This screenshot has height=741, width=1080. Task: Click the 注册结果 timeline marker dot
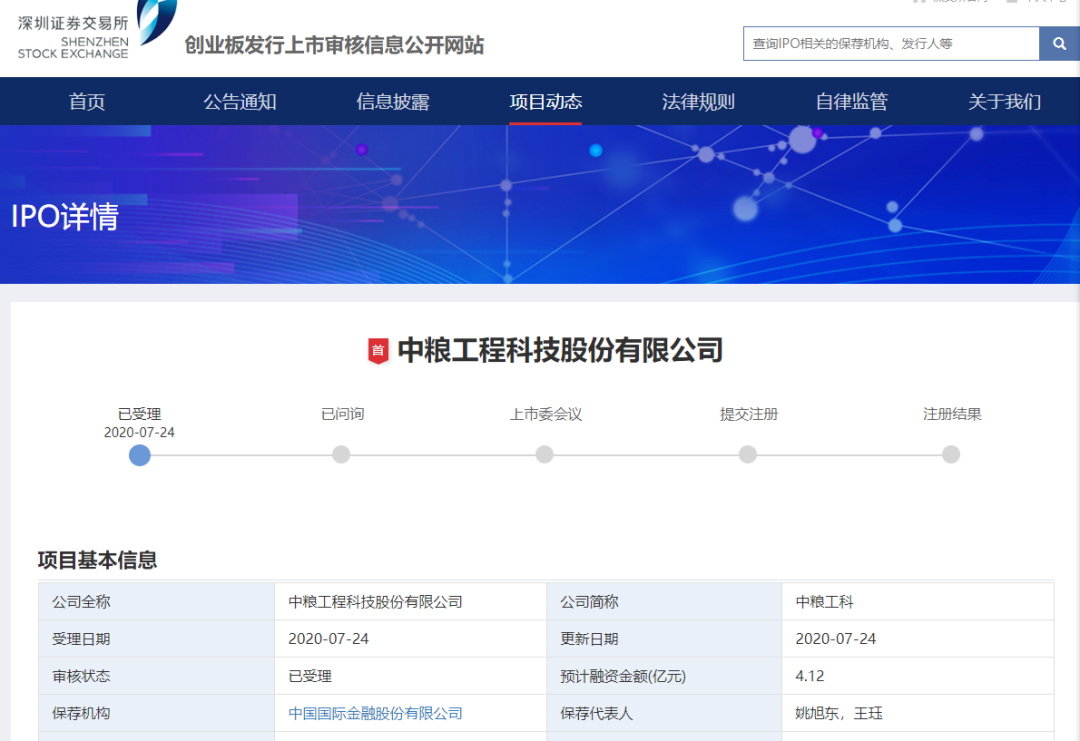click(x=951, y=455)
